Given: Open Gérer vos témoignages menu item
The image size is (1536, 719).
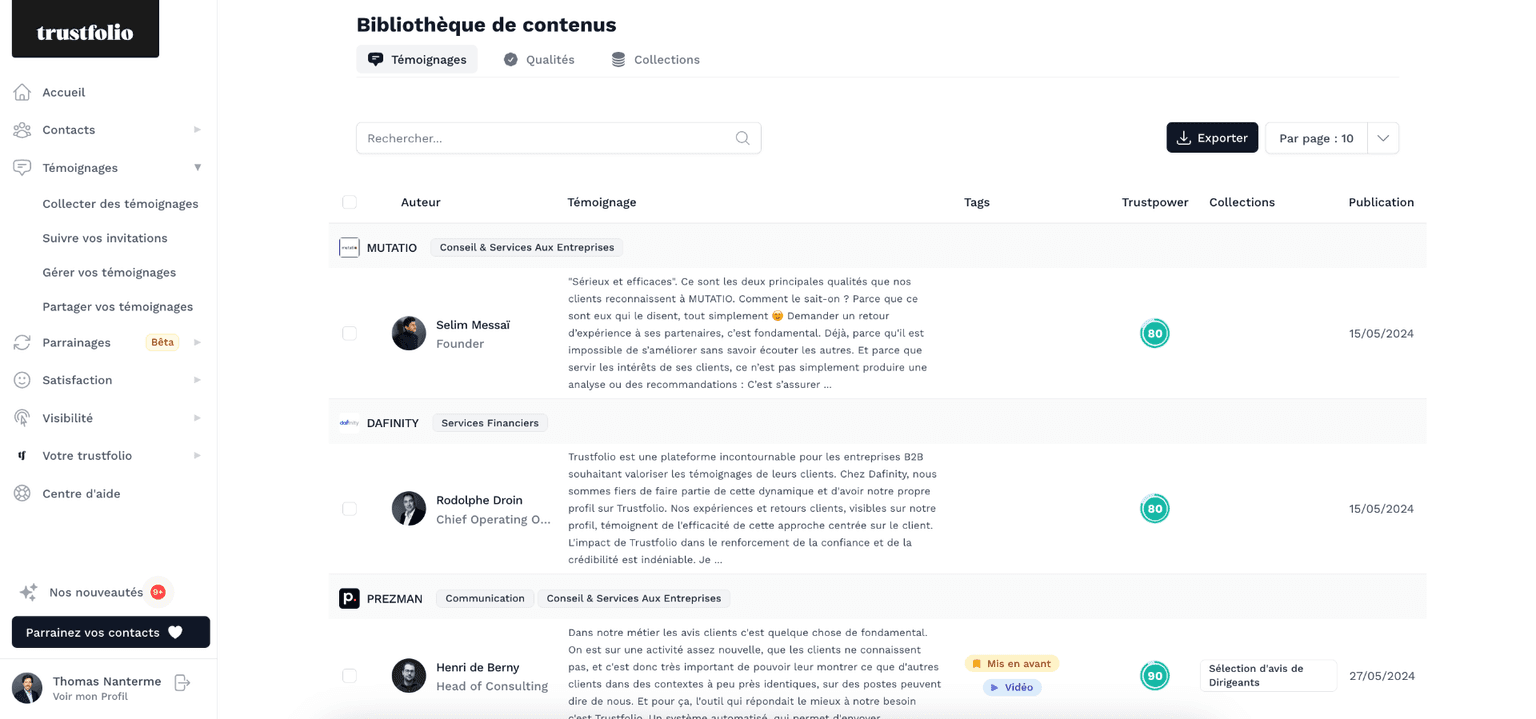Looking at the screenshot, I should (x=109, y=272).
